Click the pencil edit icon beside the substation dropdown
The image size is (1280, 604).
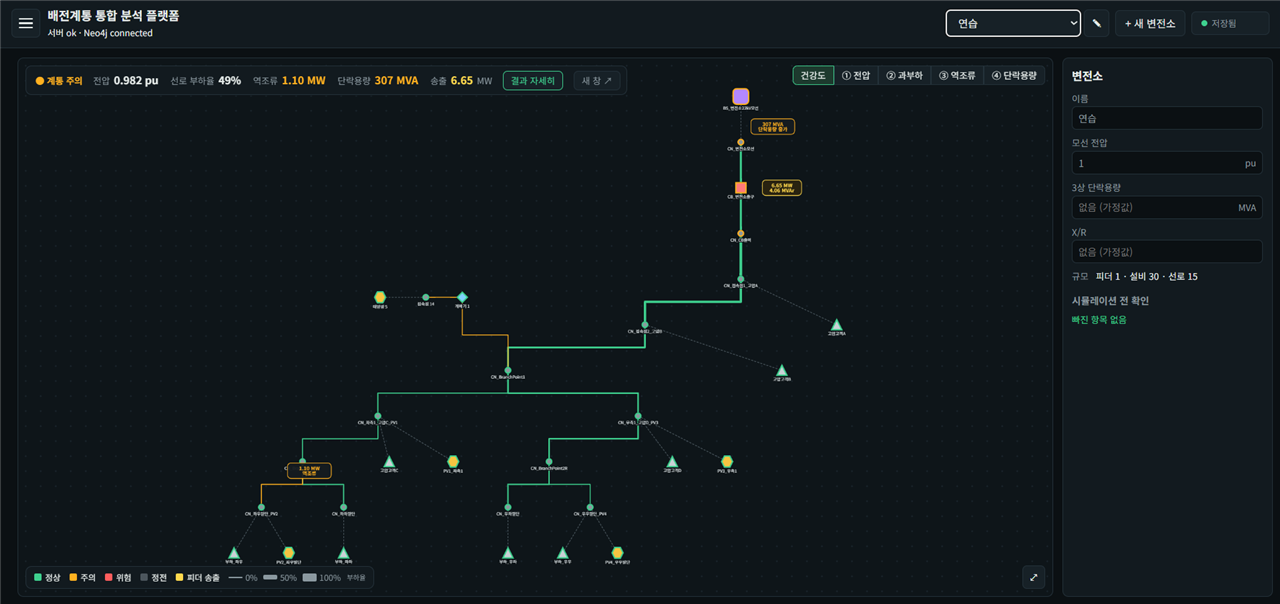pos(1098,23)
